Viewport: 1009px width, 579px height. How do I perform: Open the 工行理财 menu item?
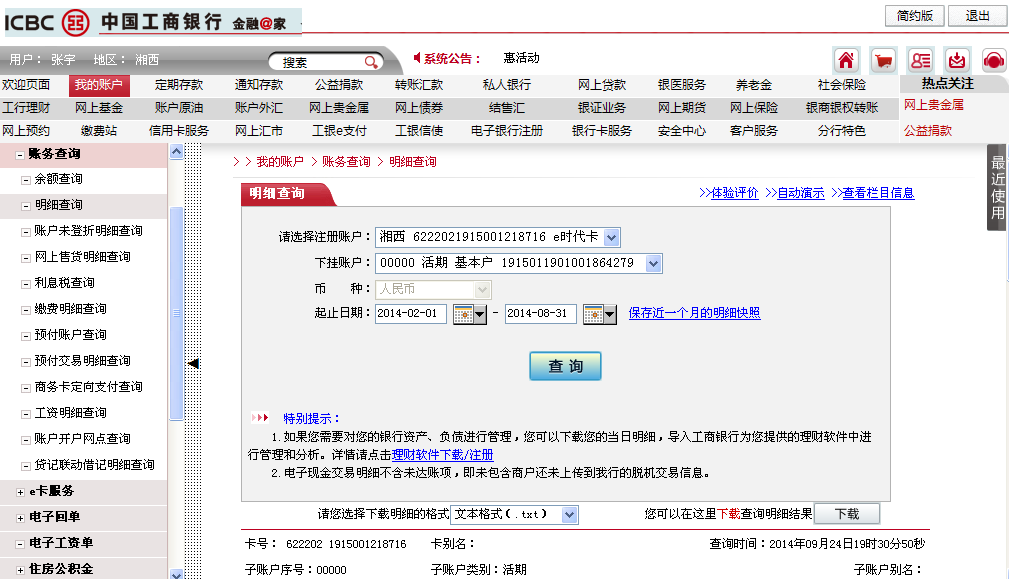(26, 108)
